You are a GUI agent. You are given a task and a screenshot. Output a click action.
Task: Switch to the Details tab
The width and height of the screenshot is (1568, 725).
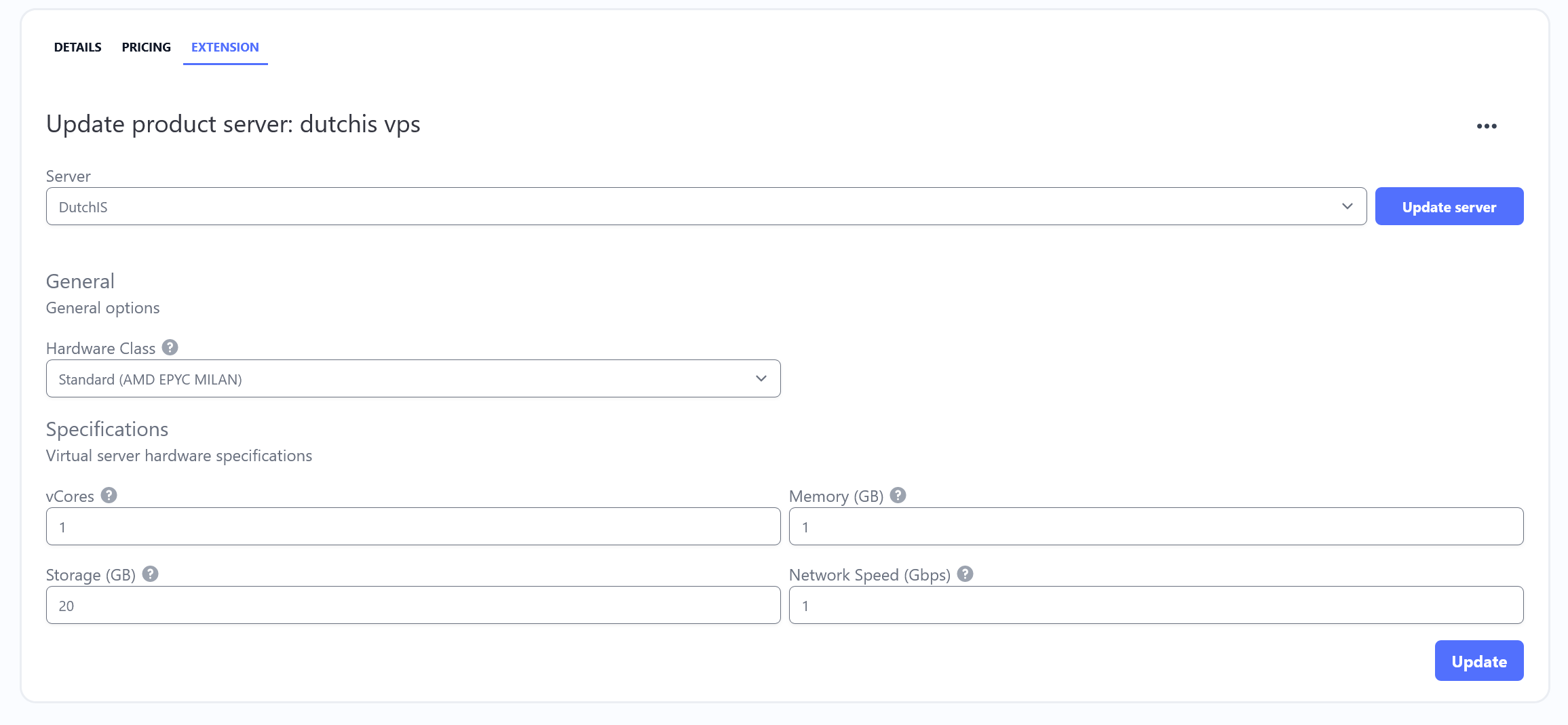[x=77, y=47]
